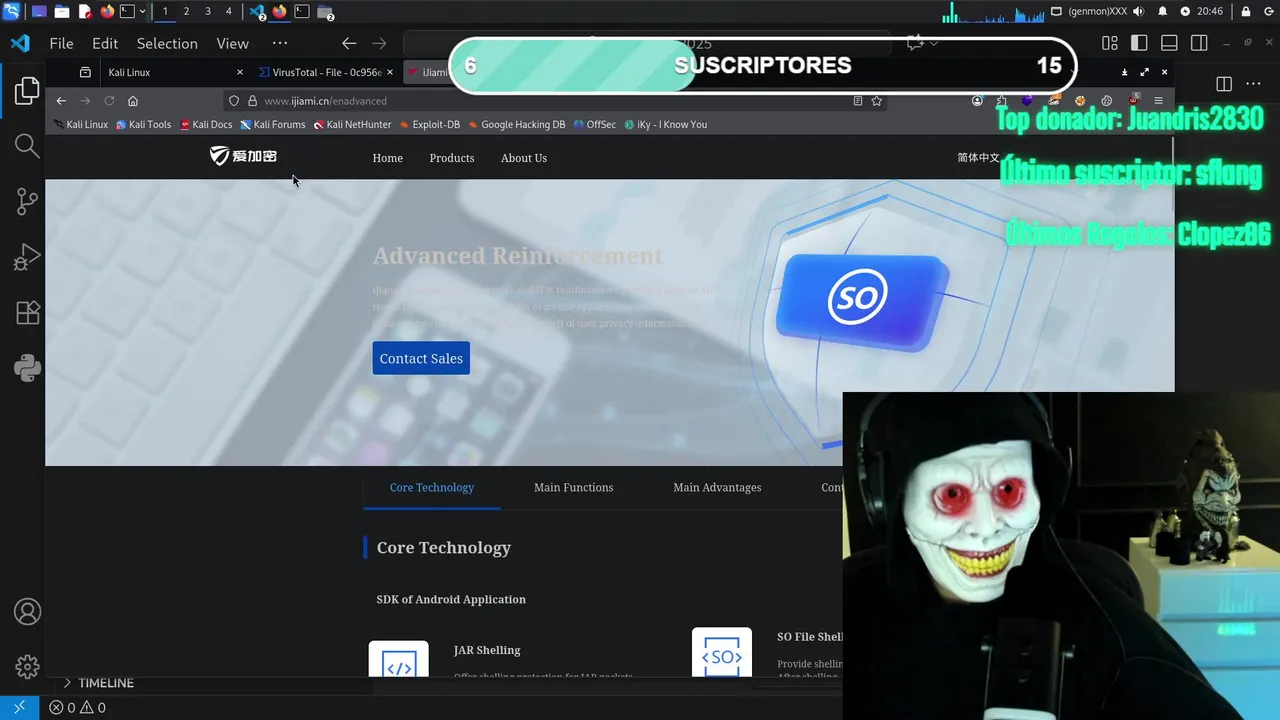Open the Copilot chat dropdown chevron
This screenshot has height=720, width=1280.
934,43
